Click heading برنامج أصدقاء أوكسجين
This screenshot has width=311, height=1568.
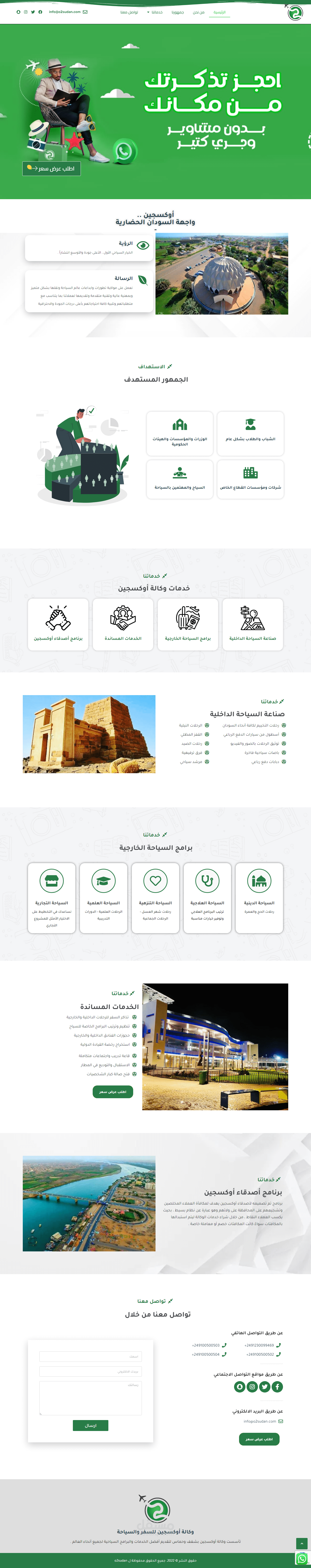(x=243, y=1192)
